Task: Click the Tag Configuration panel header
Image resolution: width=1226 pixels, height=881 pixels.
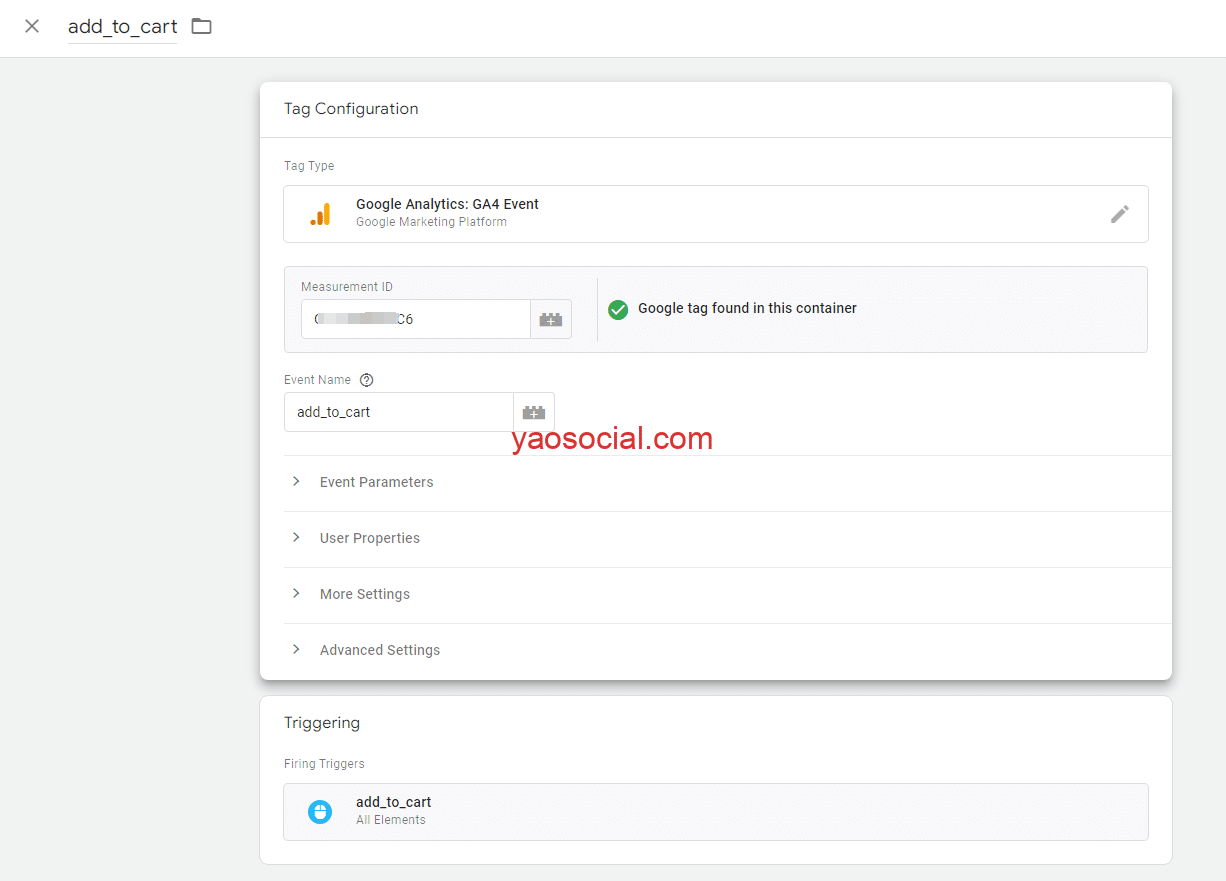Action: click(351, 109)
